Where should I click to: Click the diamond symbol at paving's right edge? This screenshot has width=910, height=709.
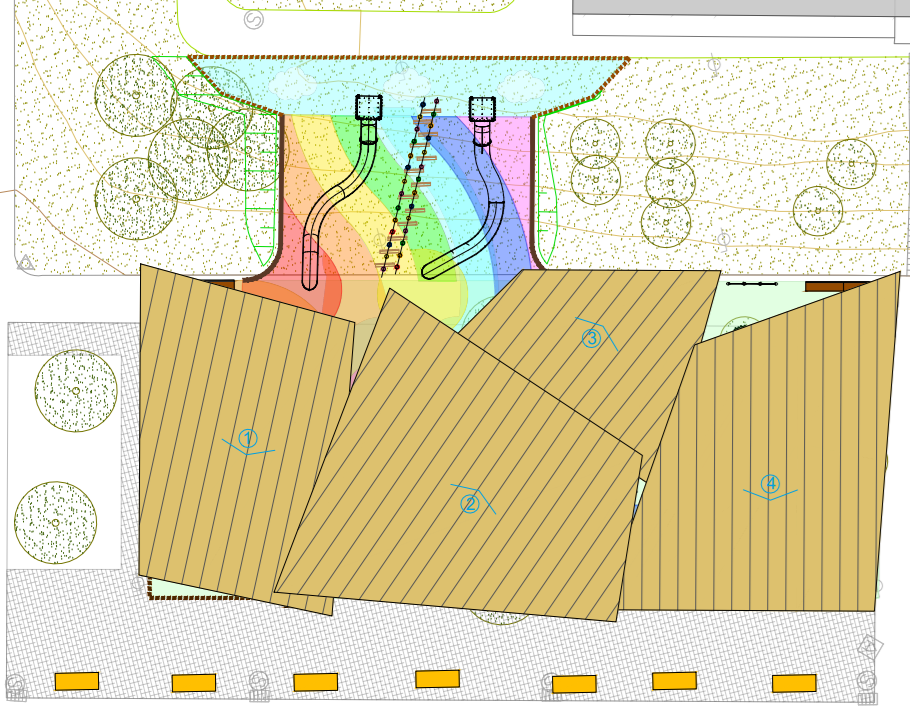[x=871, y=647]
